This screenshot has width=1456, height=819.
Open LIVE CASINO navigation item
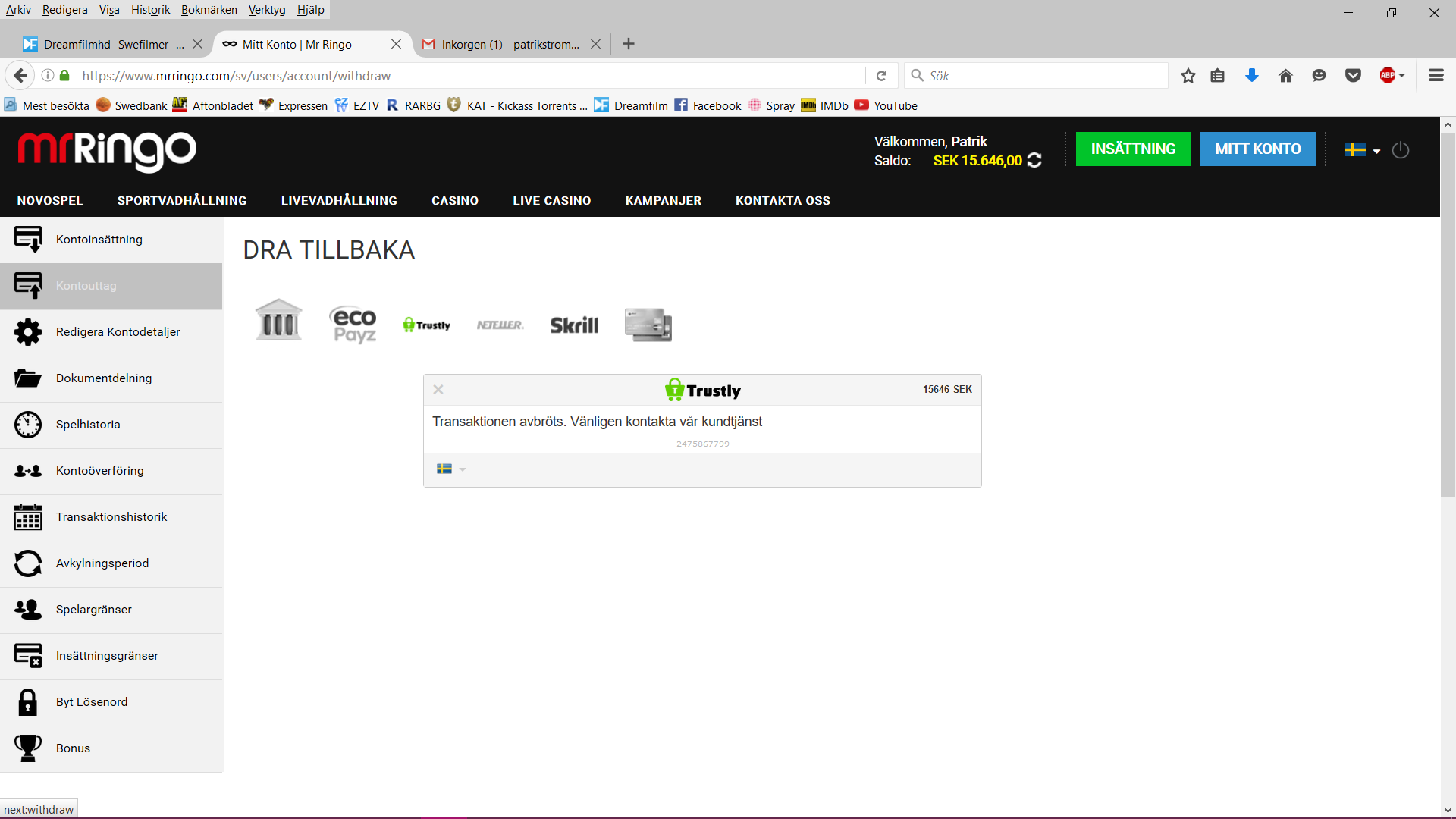(x=551, y=201)
